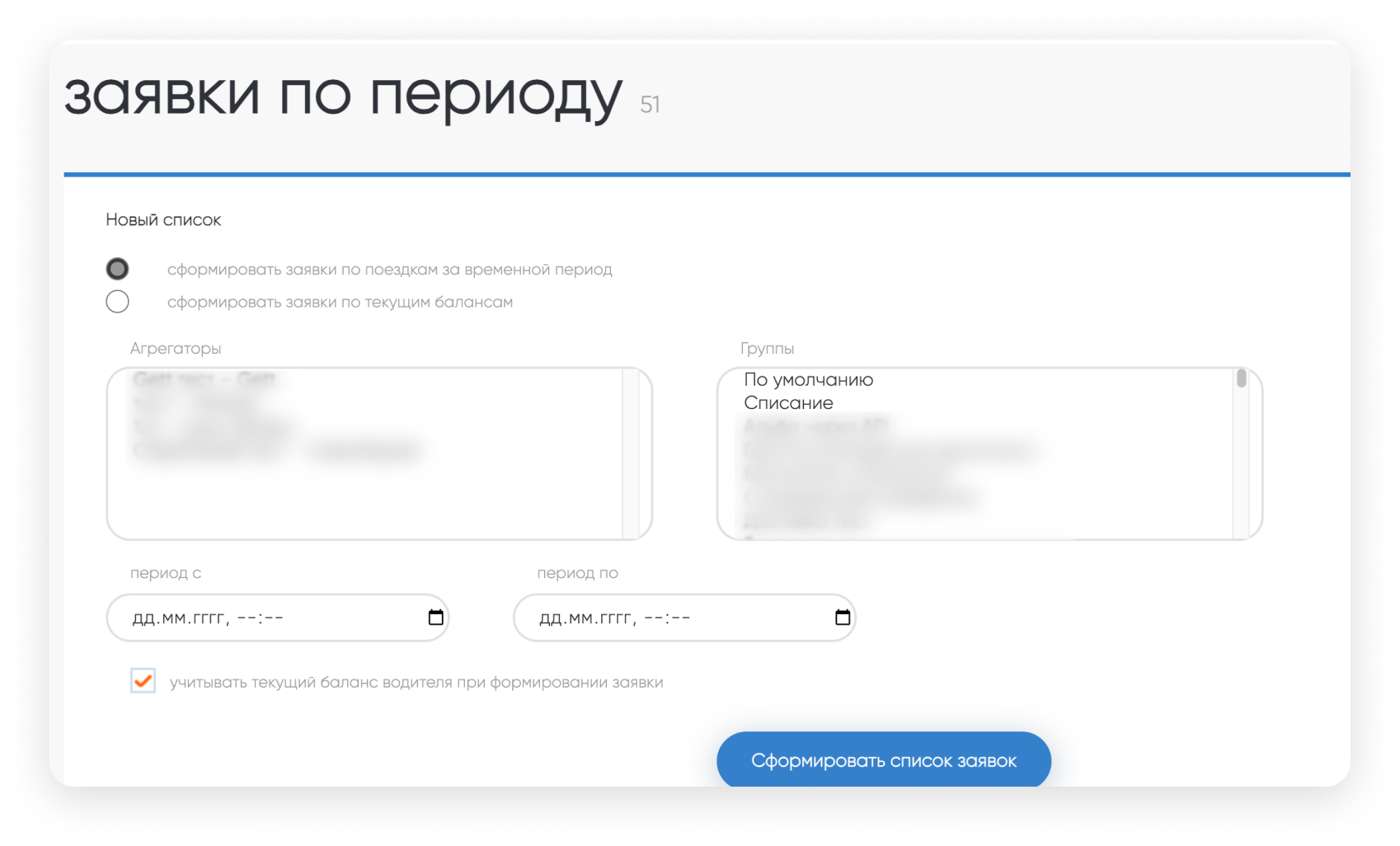The width and height of the screenshot is (1400, 846).
Task: Click label text "сформировать заявки по текущим балансам"
Action: click(340, 303)
